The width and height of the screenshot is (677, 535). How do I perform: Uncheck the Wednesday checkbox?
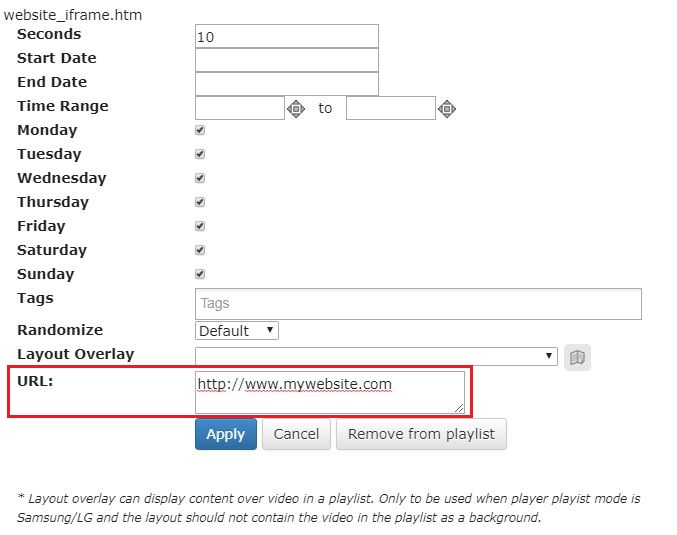coord(200,178)
